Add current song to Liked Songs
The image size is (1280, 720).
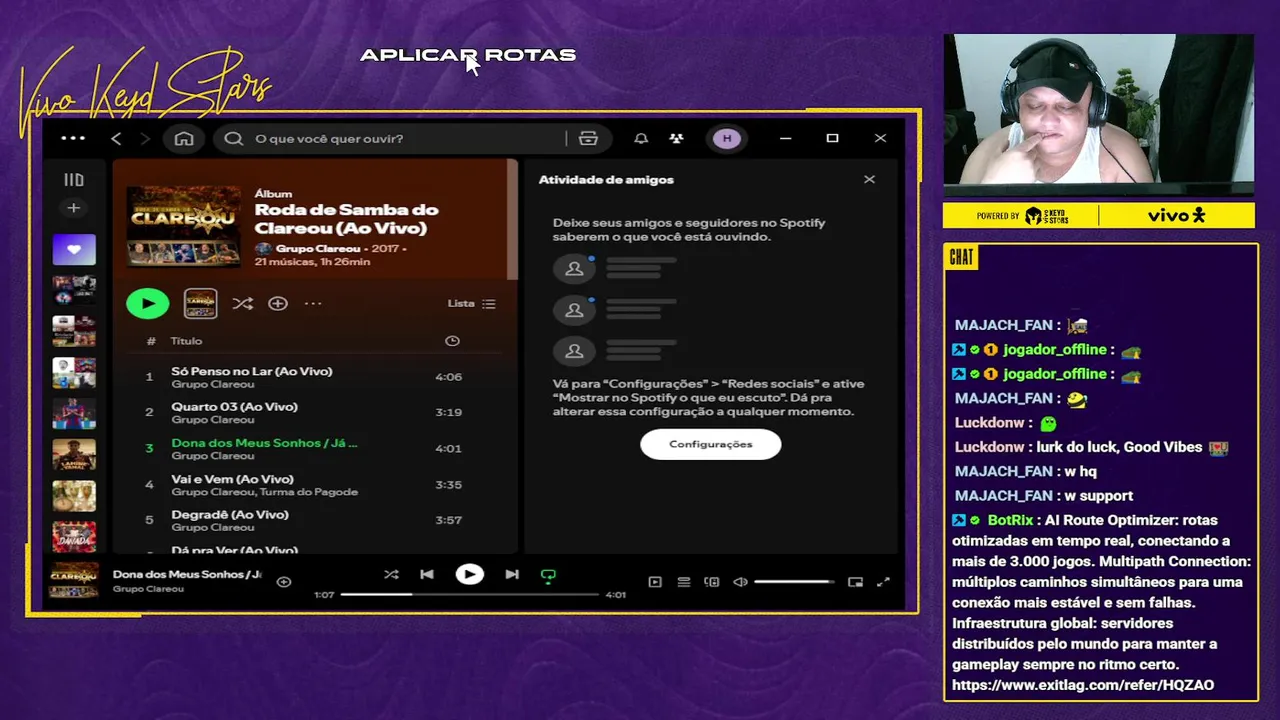click(284, 581)
